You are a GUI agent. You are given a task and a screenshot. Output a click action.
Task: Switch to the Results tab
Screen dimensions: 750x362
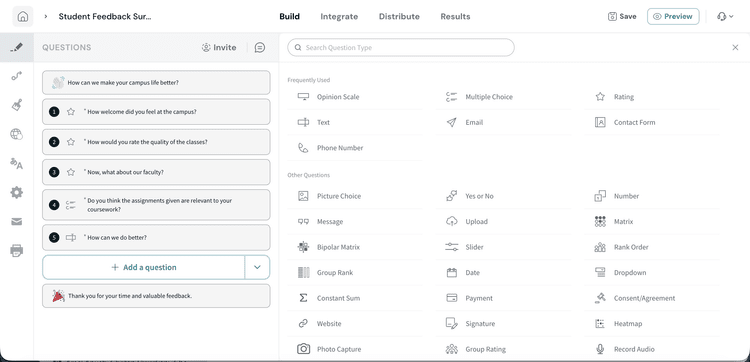point(455,16)
